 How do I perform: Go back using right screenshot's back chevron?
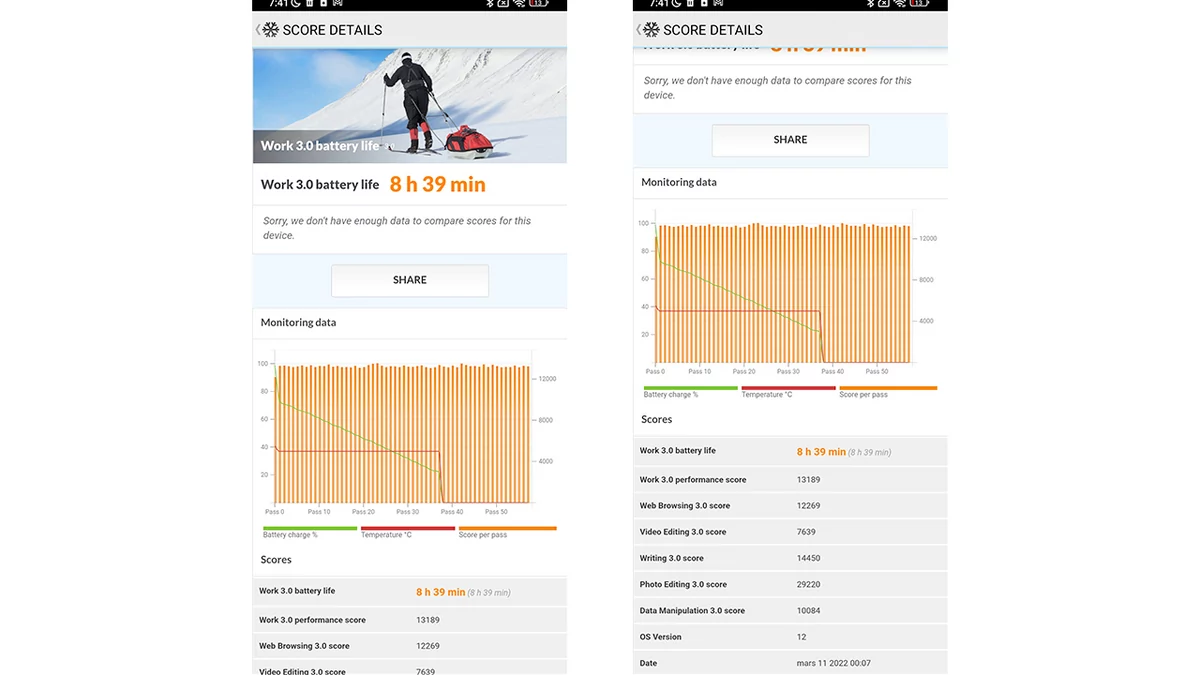point(638,30)
